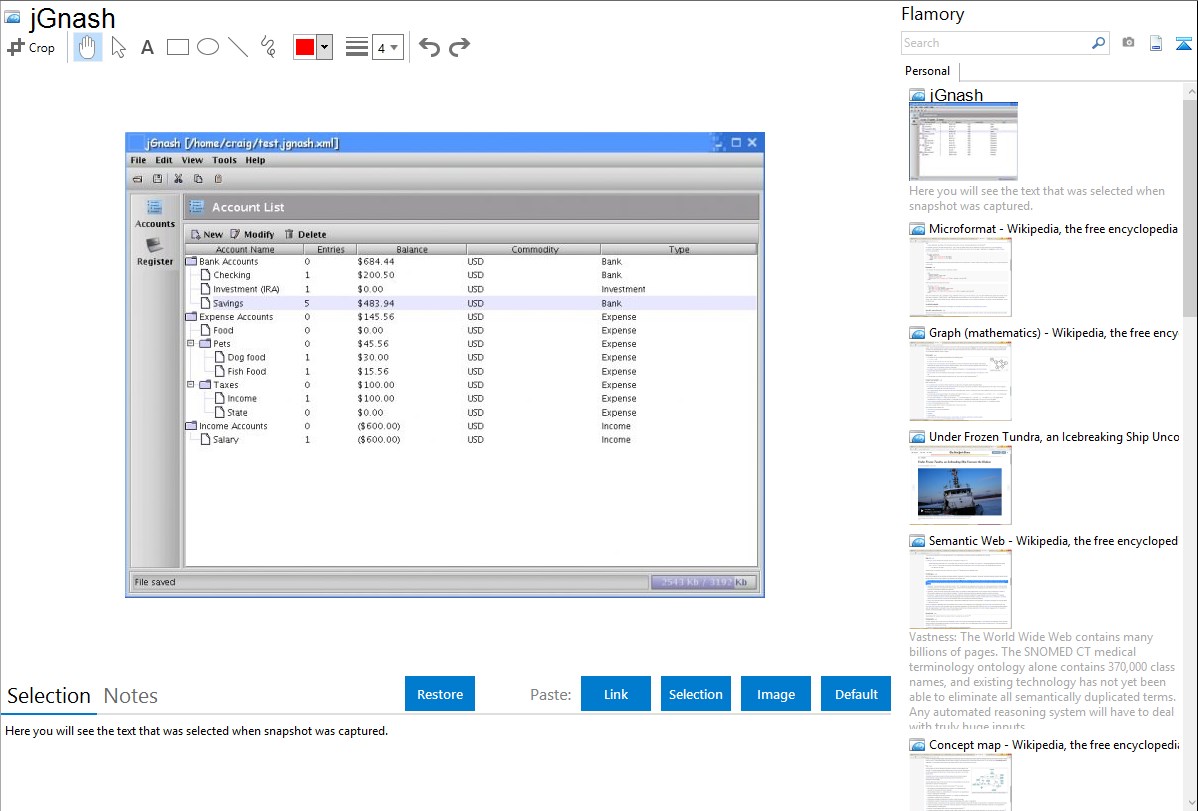Click the Restore button
1198x811 pixels.
coord(440,694)
